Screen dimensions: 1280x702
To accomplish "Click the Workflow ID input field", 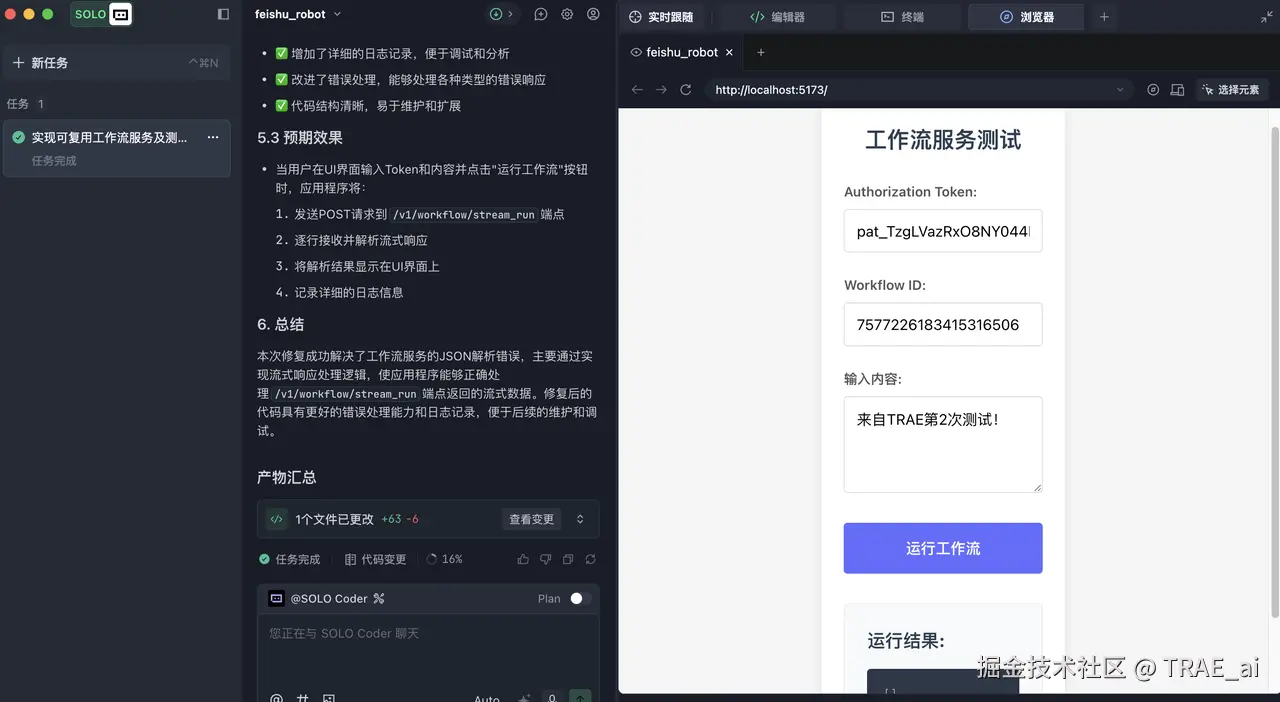I will (x=943, y=325).
